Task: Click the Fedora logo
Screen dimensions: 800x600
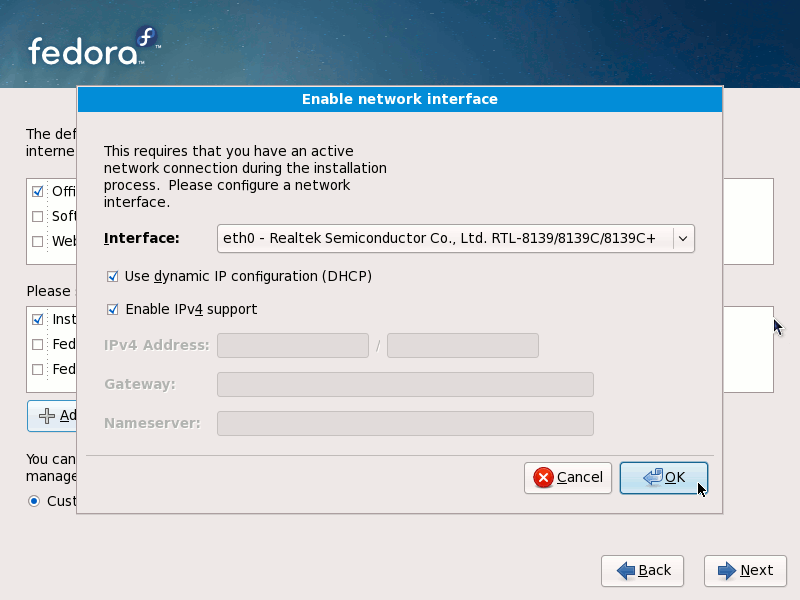Action: click(94, 47)
